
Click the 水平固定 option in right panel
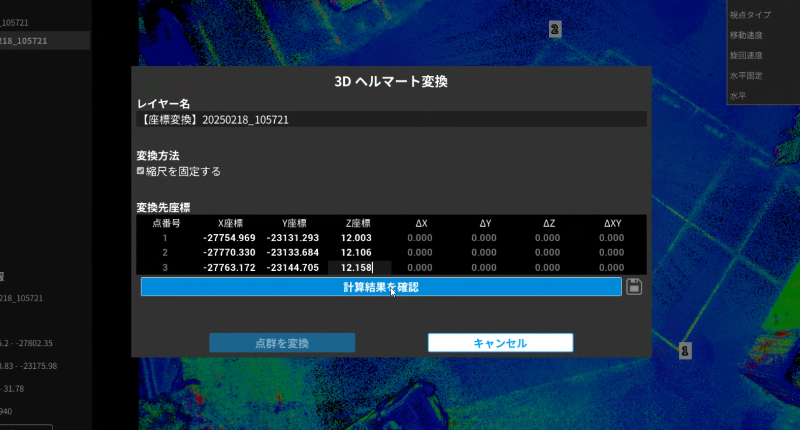[x=747, y=75]
